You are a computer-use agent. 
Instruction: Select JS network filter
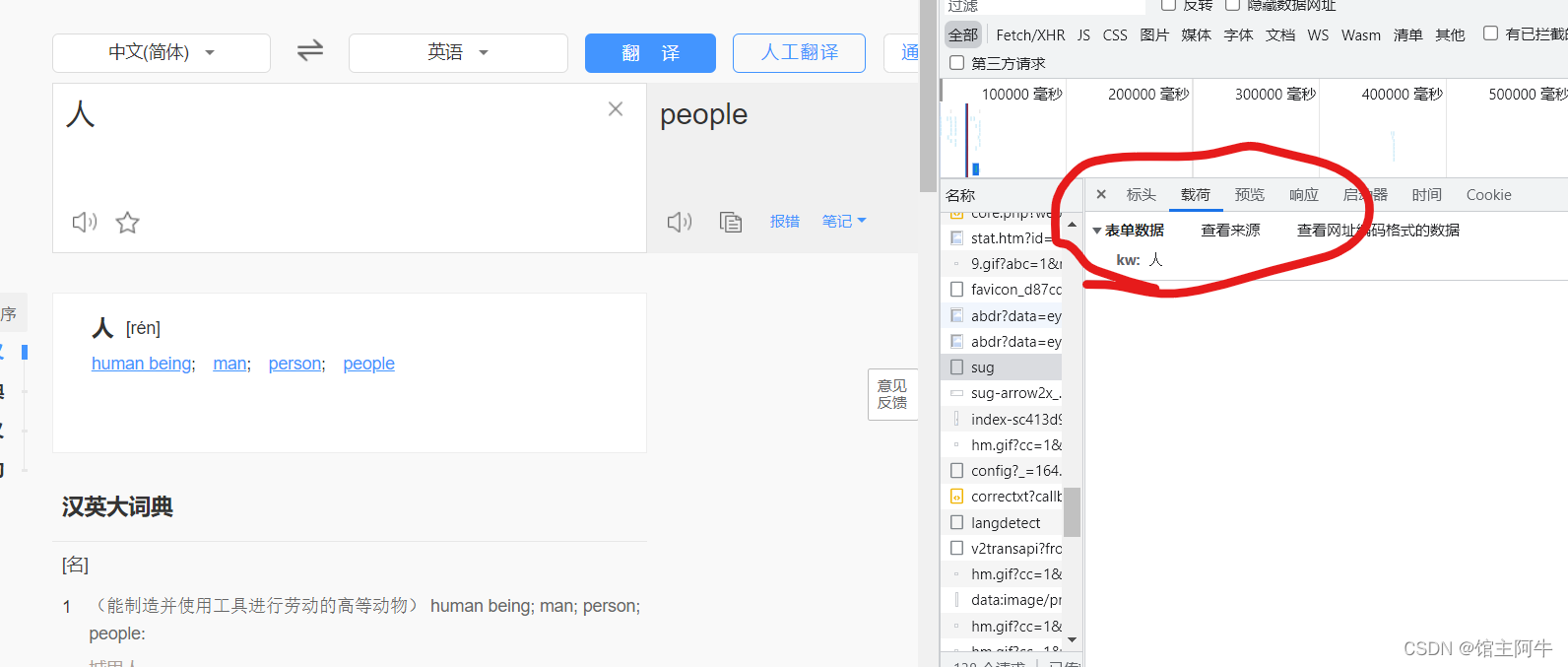coord(1083,34)
